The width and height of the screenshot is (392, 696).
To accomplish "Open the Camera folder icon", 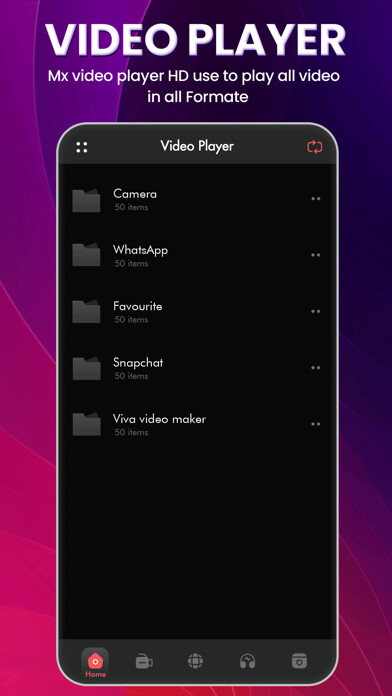I will 86,201.
